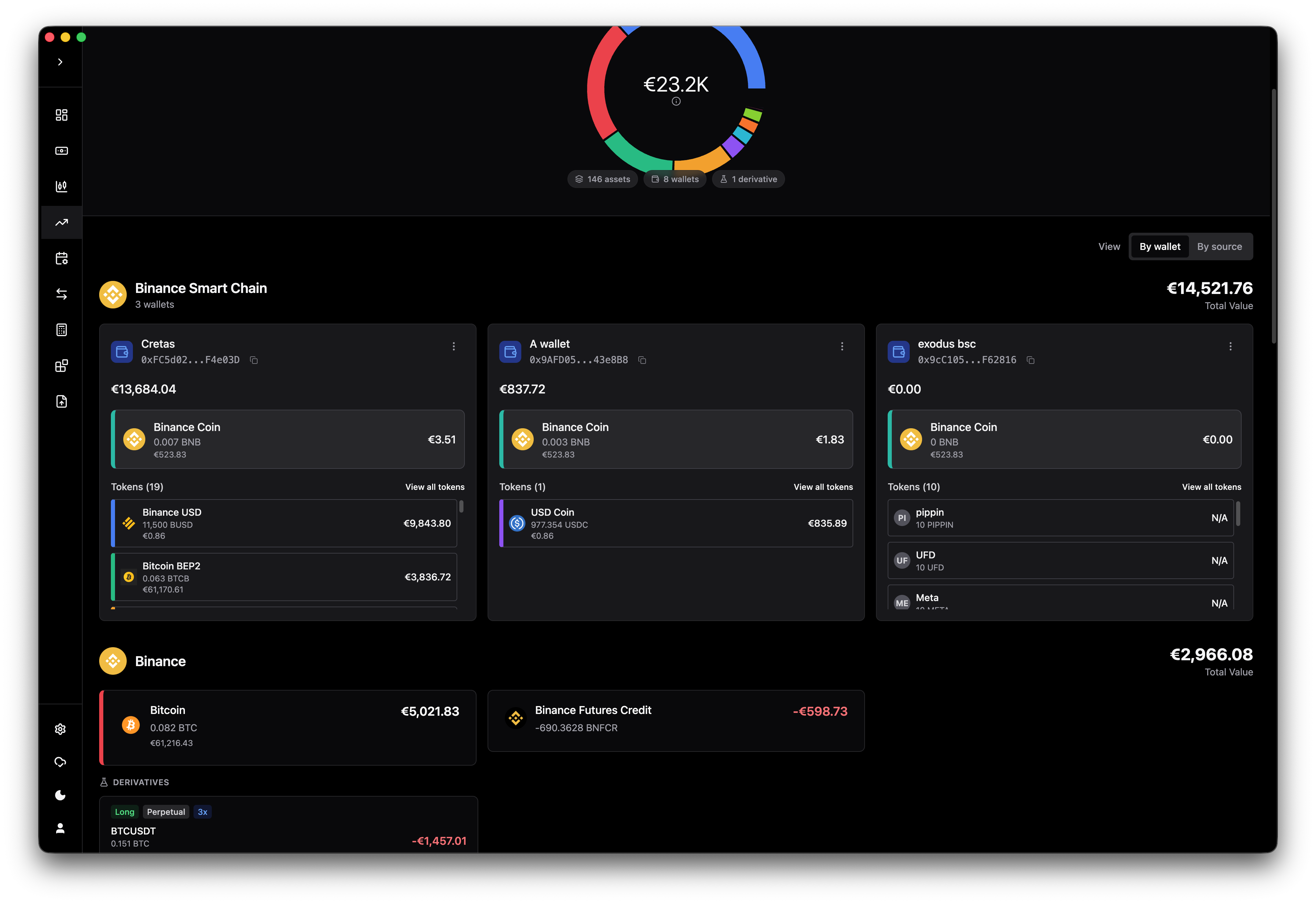1316x904 pixels.
Task: Select Binance Coin row in exodus bsc
Action: [1064, 439]
